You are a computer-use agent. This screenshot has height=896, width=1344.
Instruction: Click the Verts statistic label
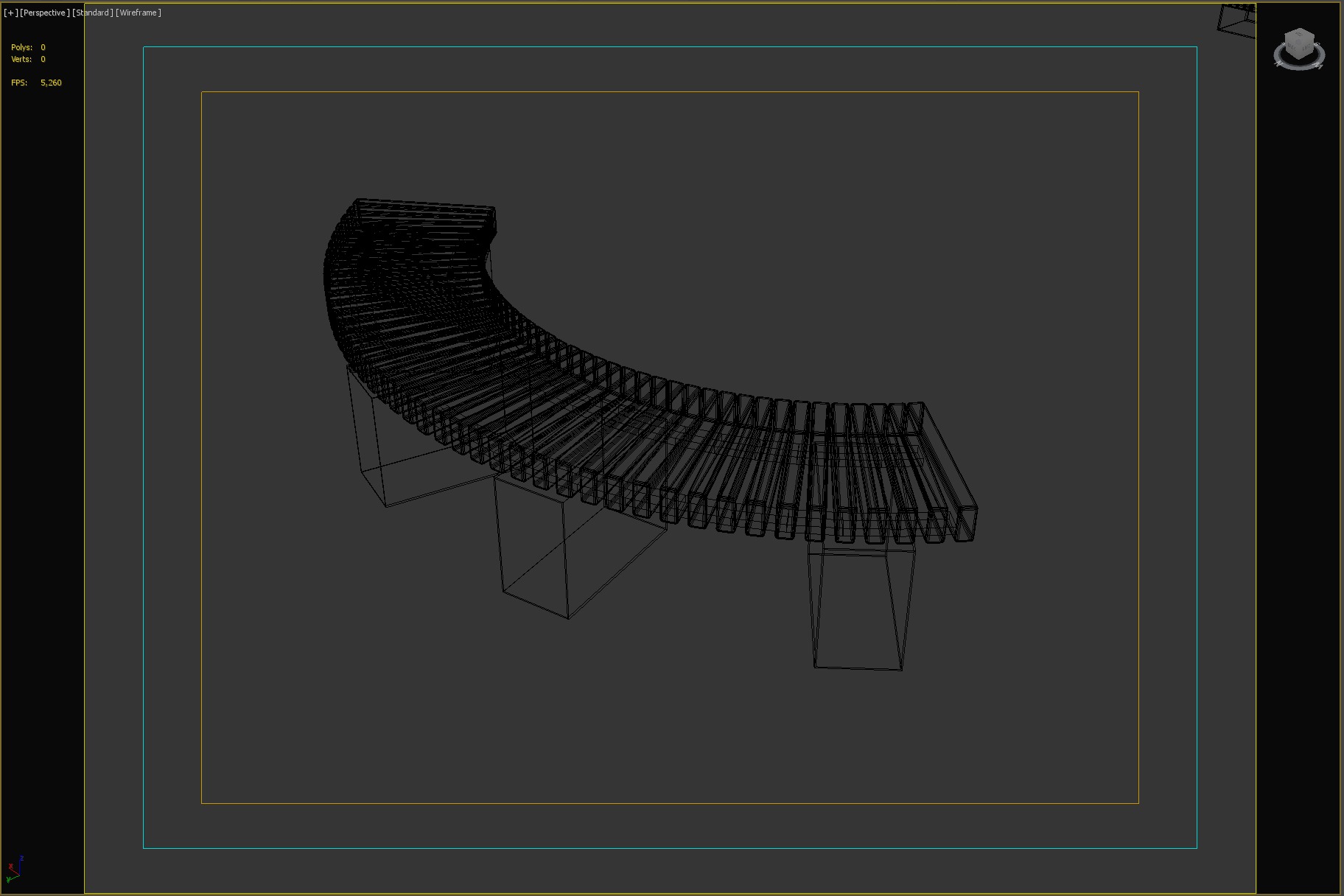[x=21, y=59]
